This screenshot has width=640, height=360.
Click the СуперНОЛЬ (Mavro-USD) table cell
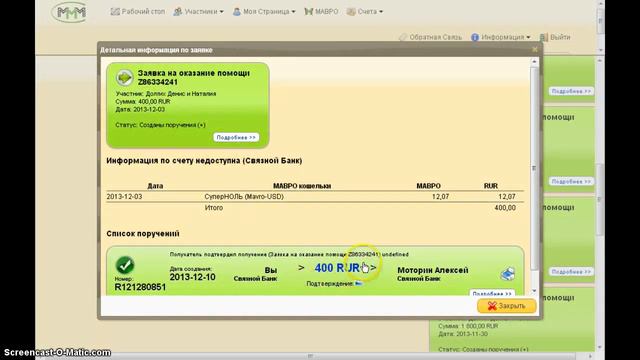pos(244,197)
